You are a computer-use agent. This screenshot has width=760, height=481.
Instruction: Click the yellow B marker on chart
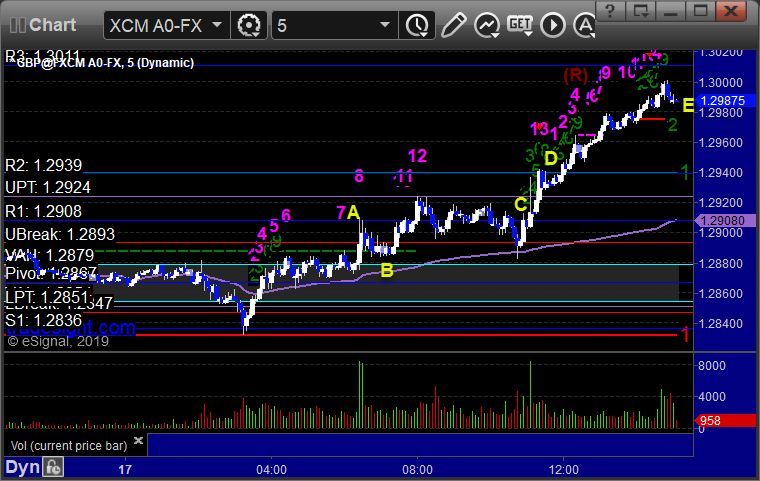387,270
